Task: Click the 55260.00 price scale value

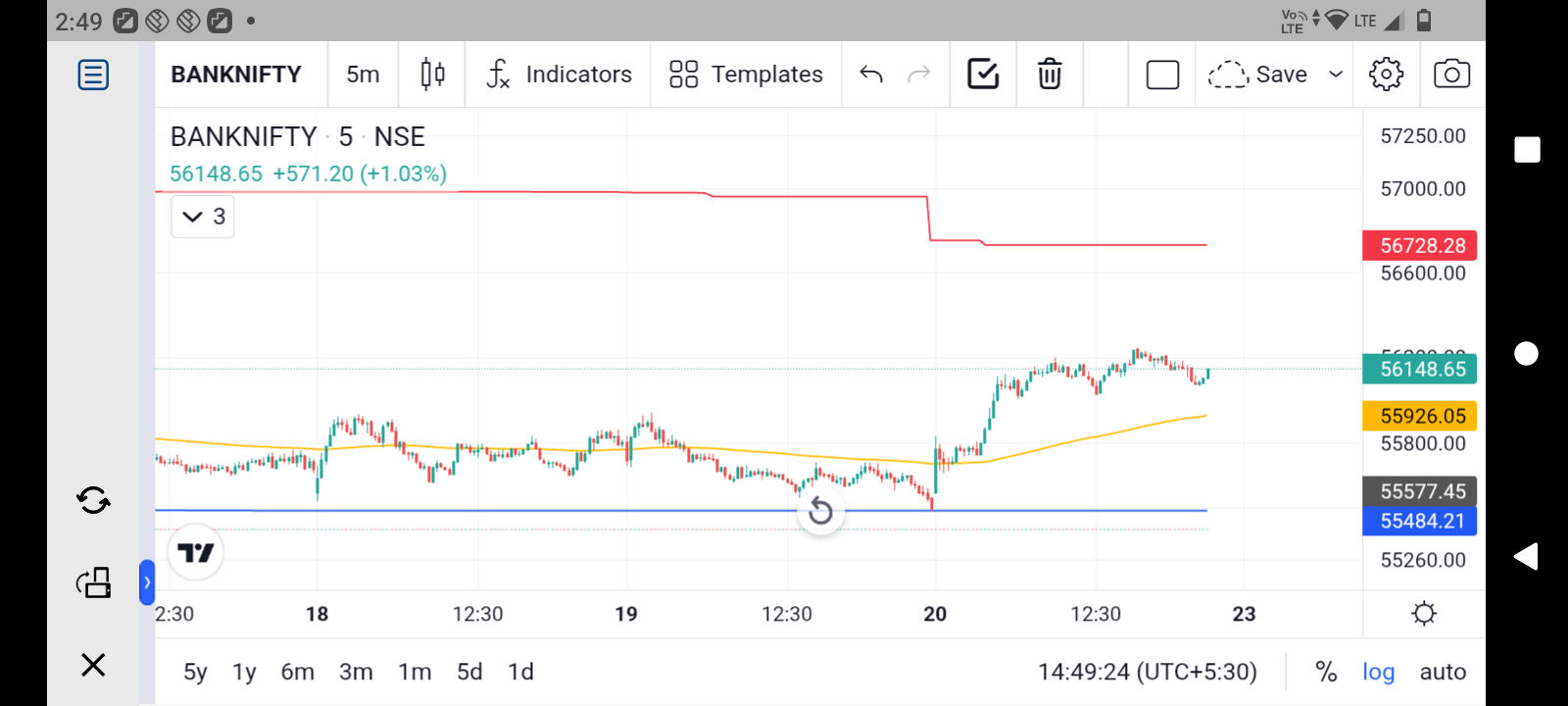Action: point(1423,560)
